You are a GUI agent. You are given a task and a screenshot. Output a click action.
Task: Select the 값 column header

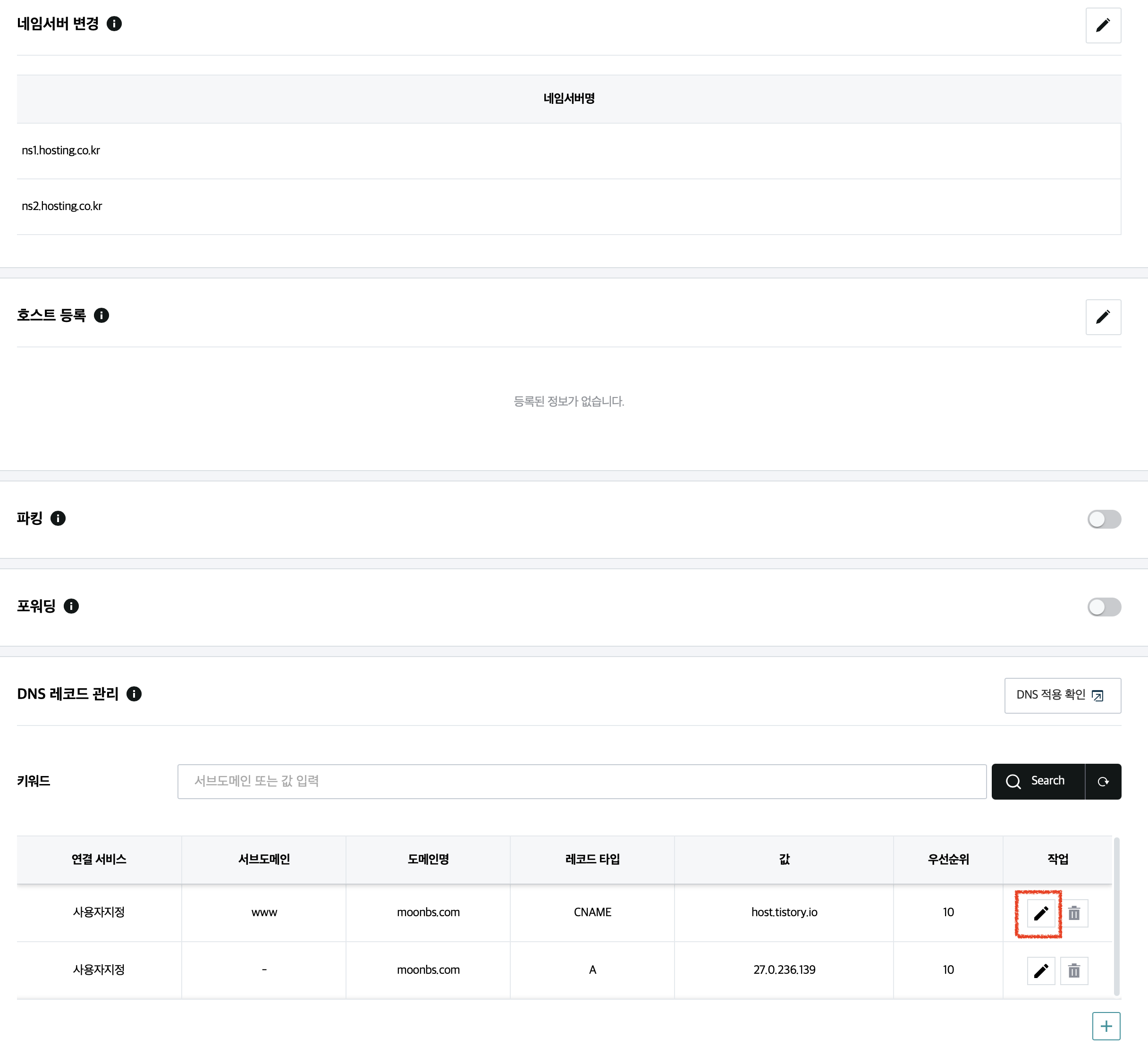784,860
